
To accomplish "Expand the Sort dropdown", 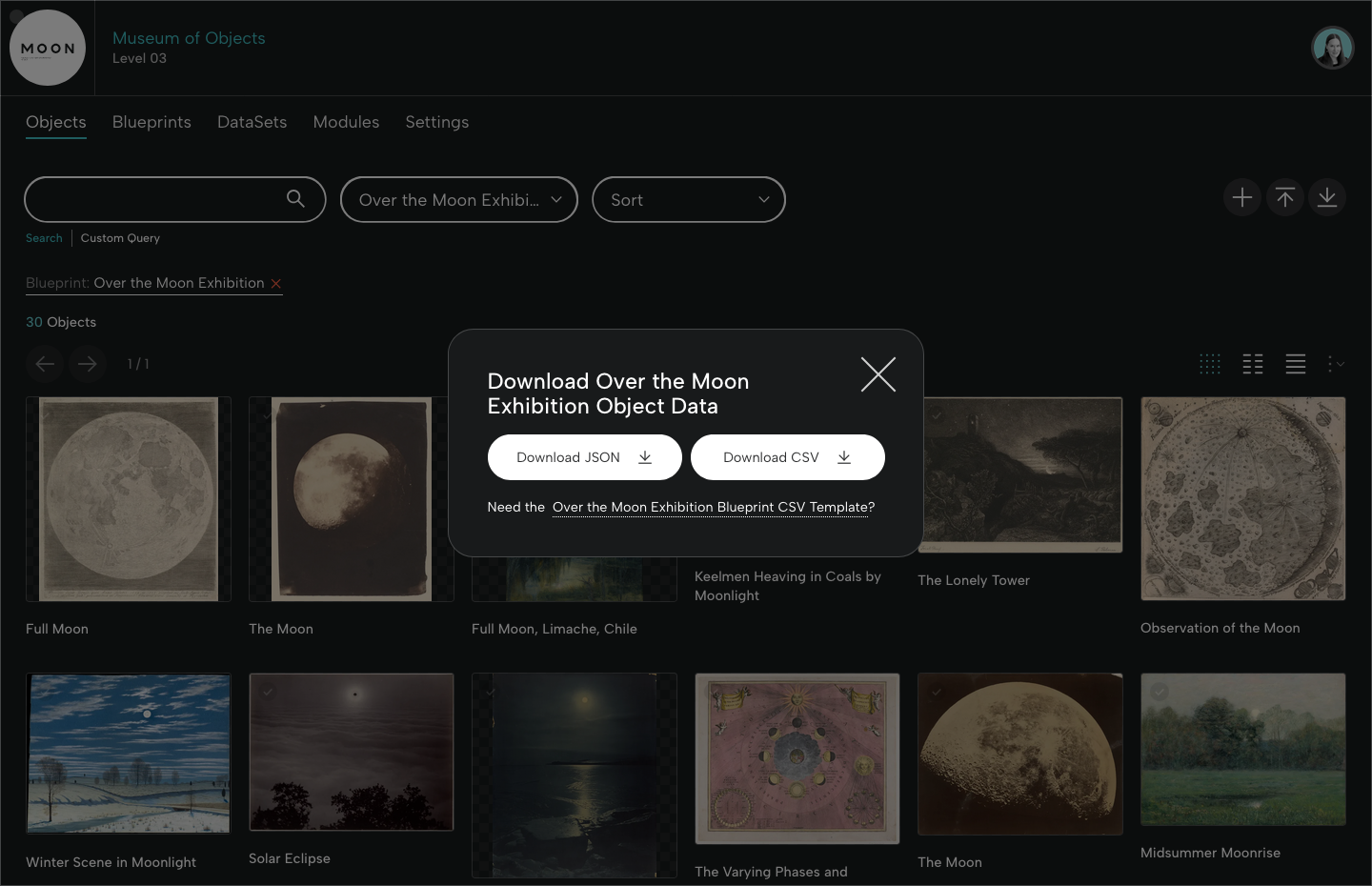I will [688, 200].
